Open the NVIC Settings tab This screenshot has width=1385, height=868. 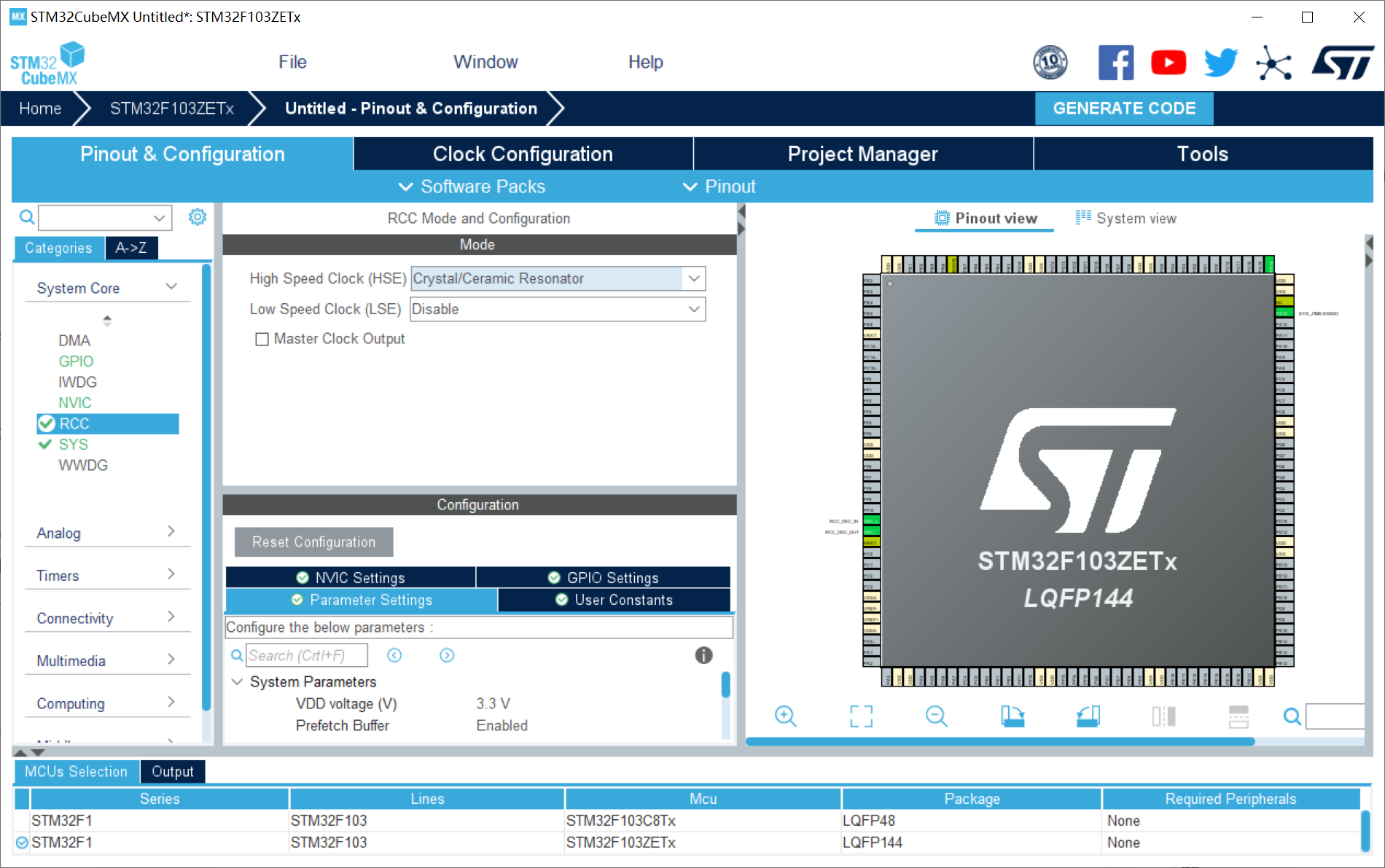tap(351, 577)
